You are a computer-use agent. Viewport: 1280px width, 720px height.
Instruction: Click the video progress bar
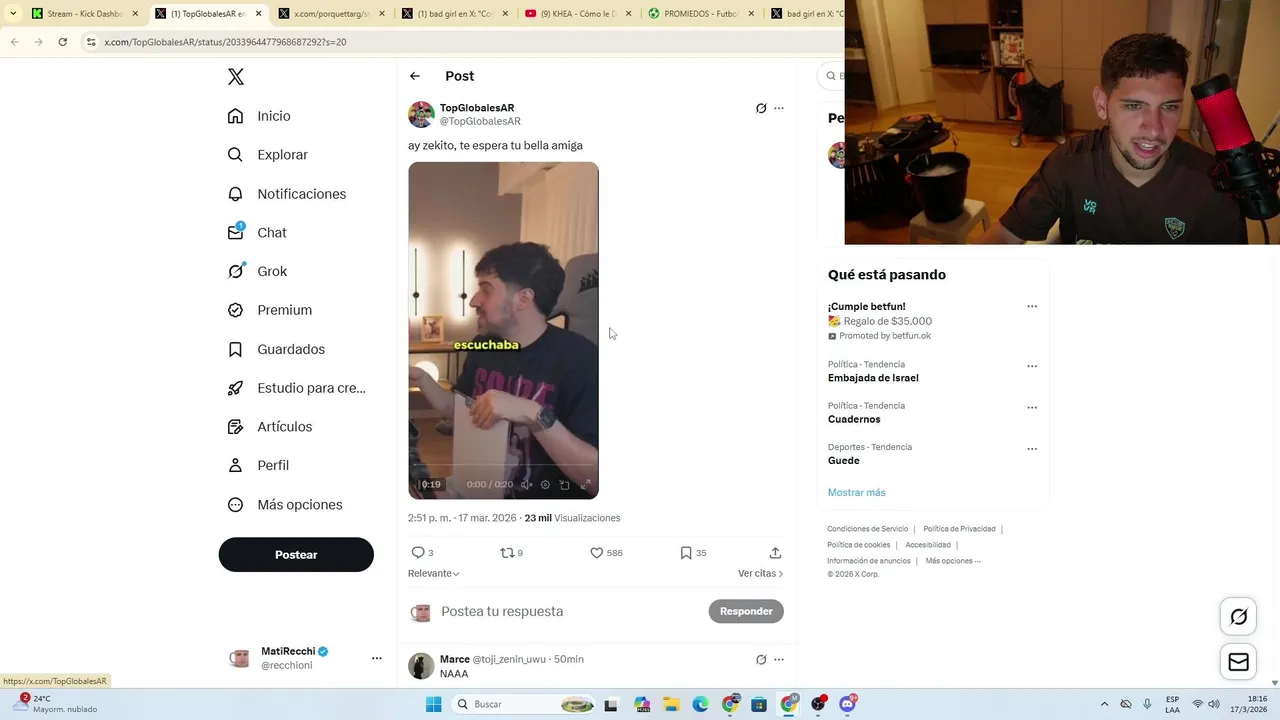(x=503, y=465)
